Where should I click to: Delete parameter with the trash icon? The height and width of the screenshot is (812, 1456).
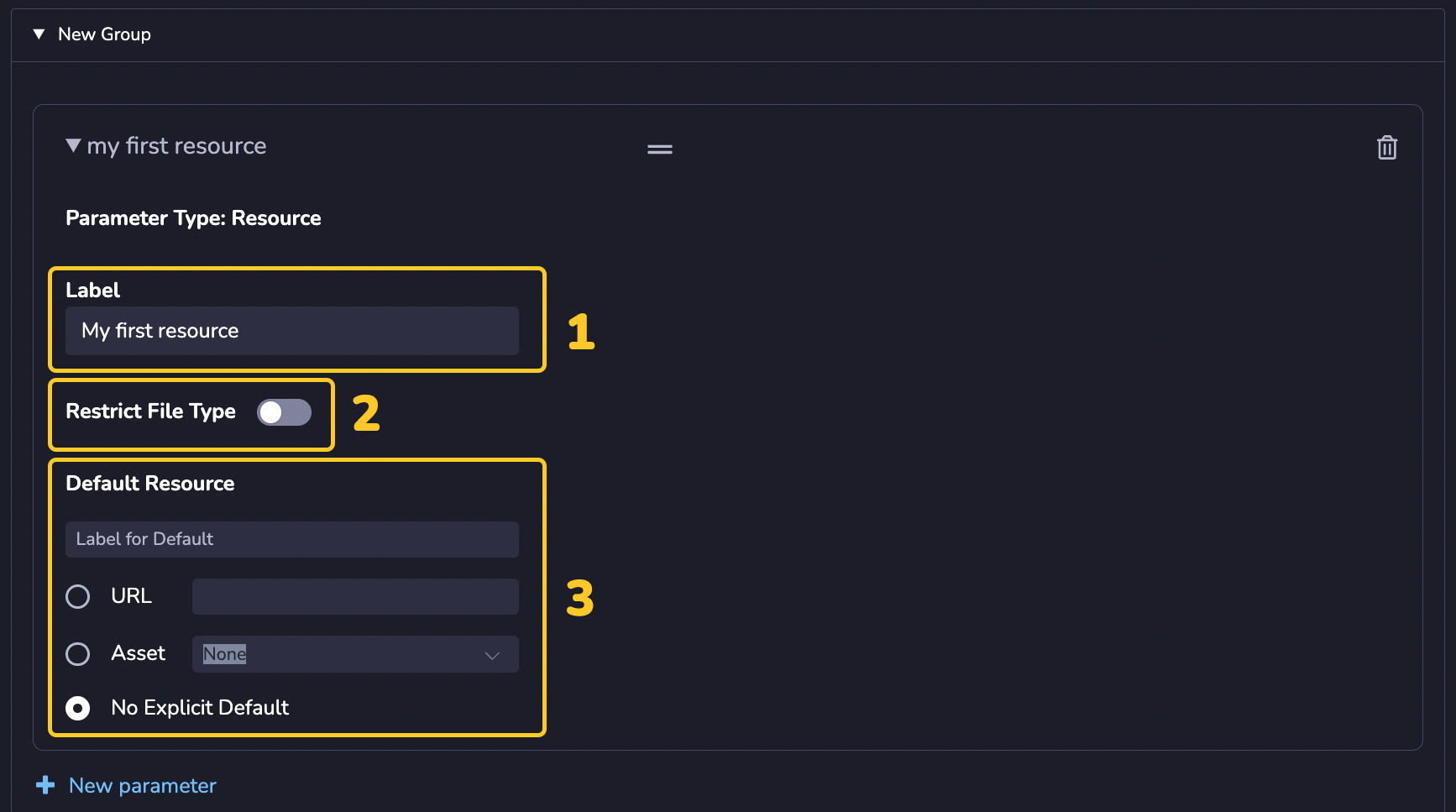1386,148
